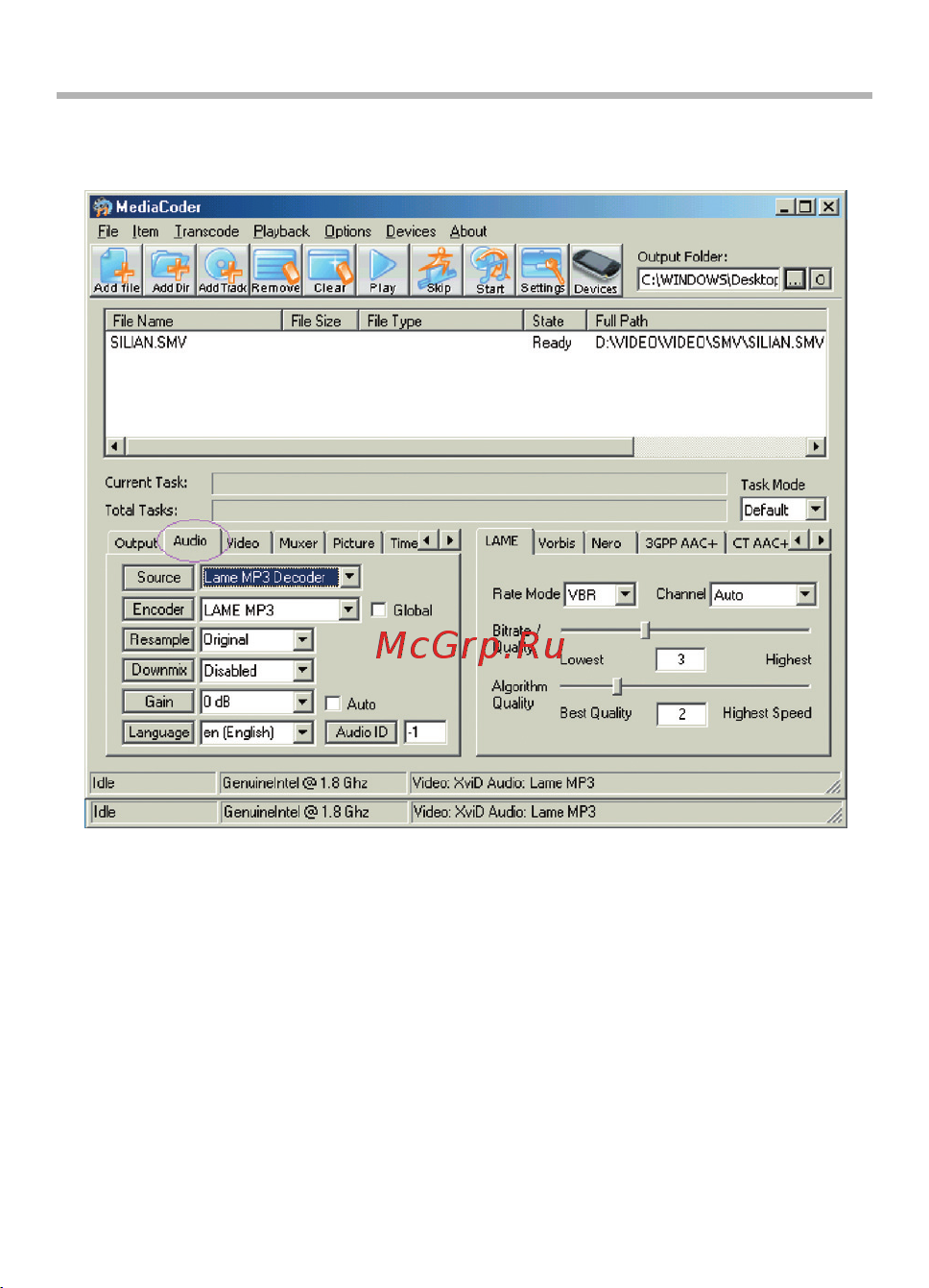Open the Playback menu
This screenshot has height=1288, width=929.
(281, 231)
